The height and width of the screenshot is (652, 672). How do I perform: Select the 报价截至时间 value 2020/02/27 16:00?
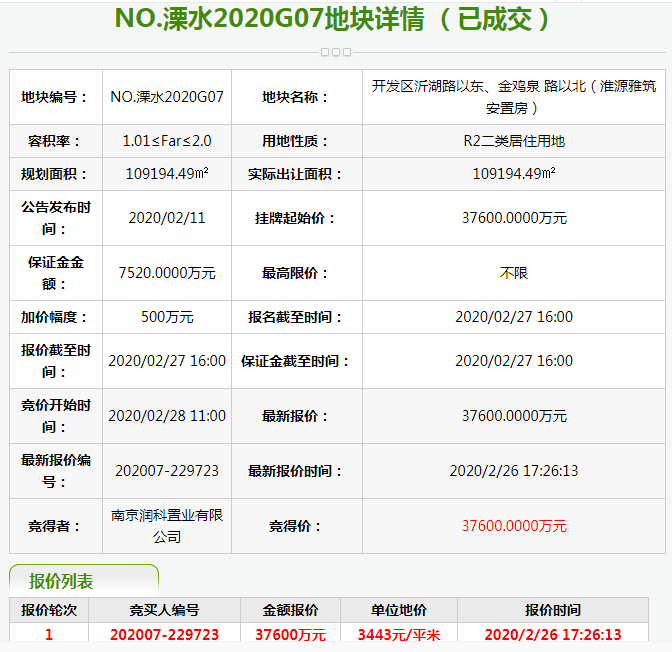click(x=167, y=361)
